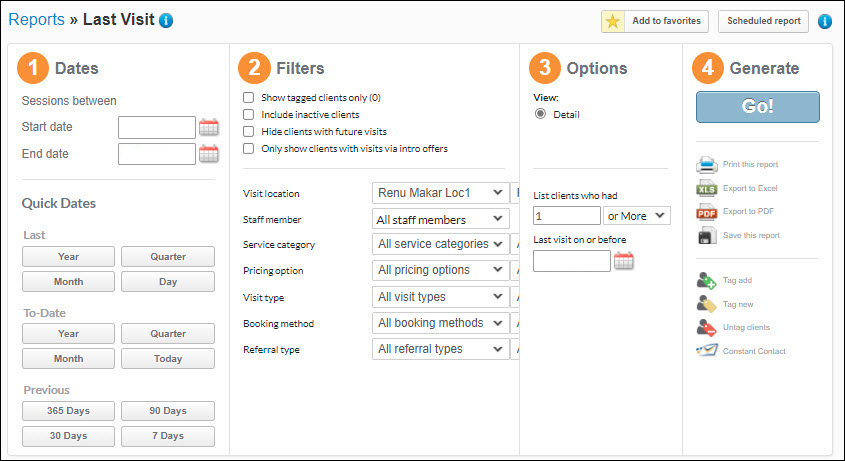
Task: Tick Hide clients with future visits
Action: (x=248, y=131)
